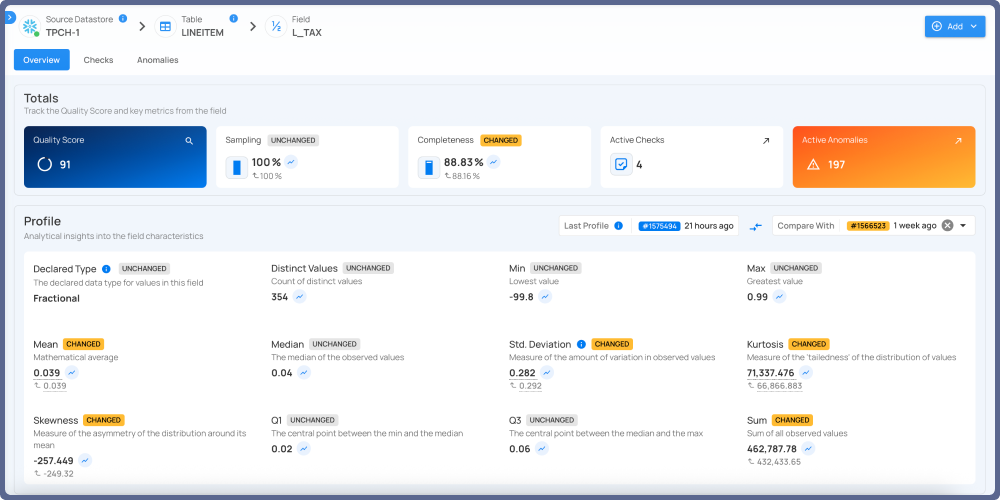Click the Active Anomalies count 197
The width and height of the screenshot is (1000, 500).
pos(837,165)
